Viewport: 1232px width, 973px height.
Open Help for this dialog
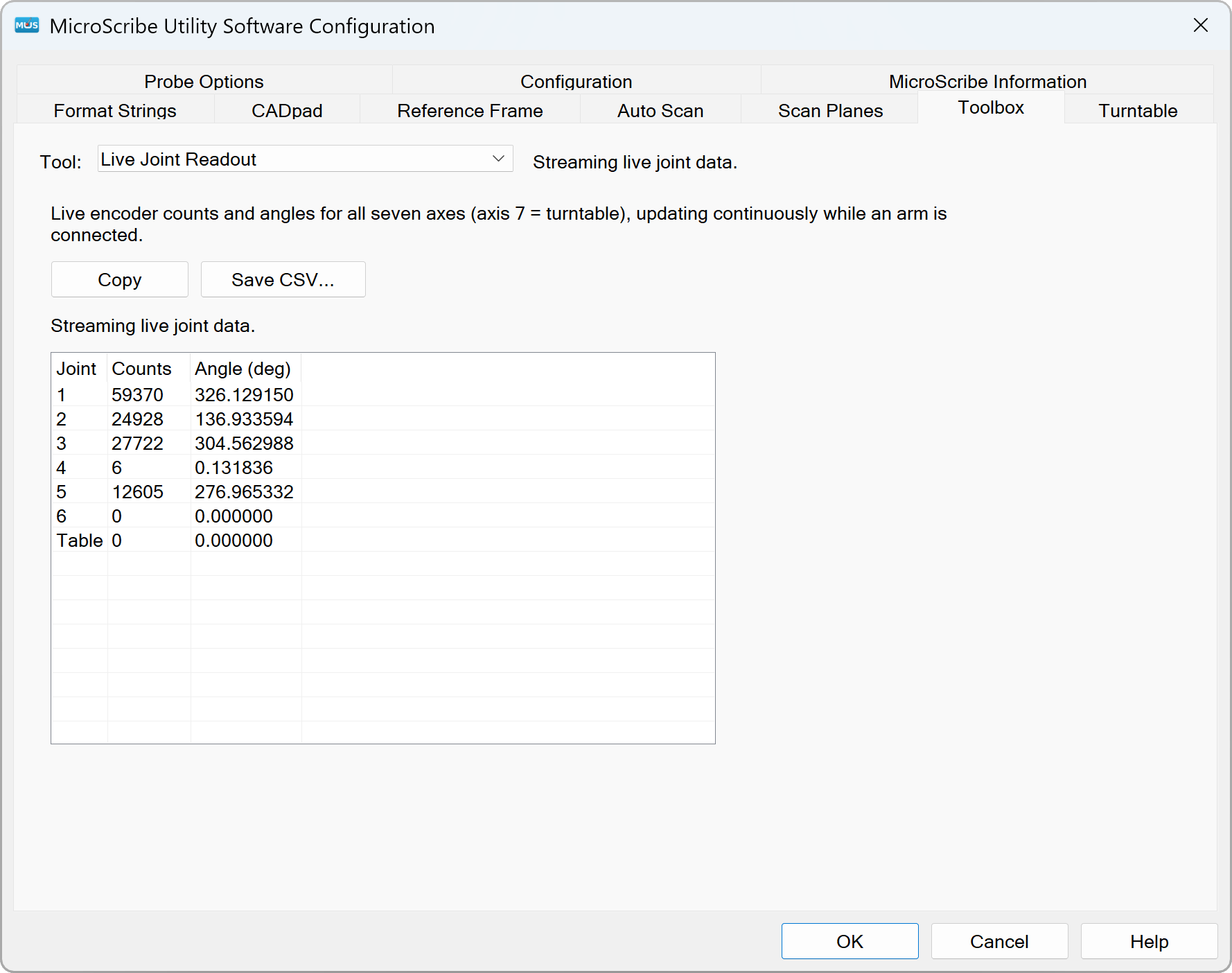[1149, 941]
